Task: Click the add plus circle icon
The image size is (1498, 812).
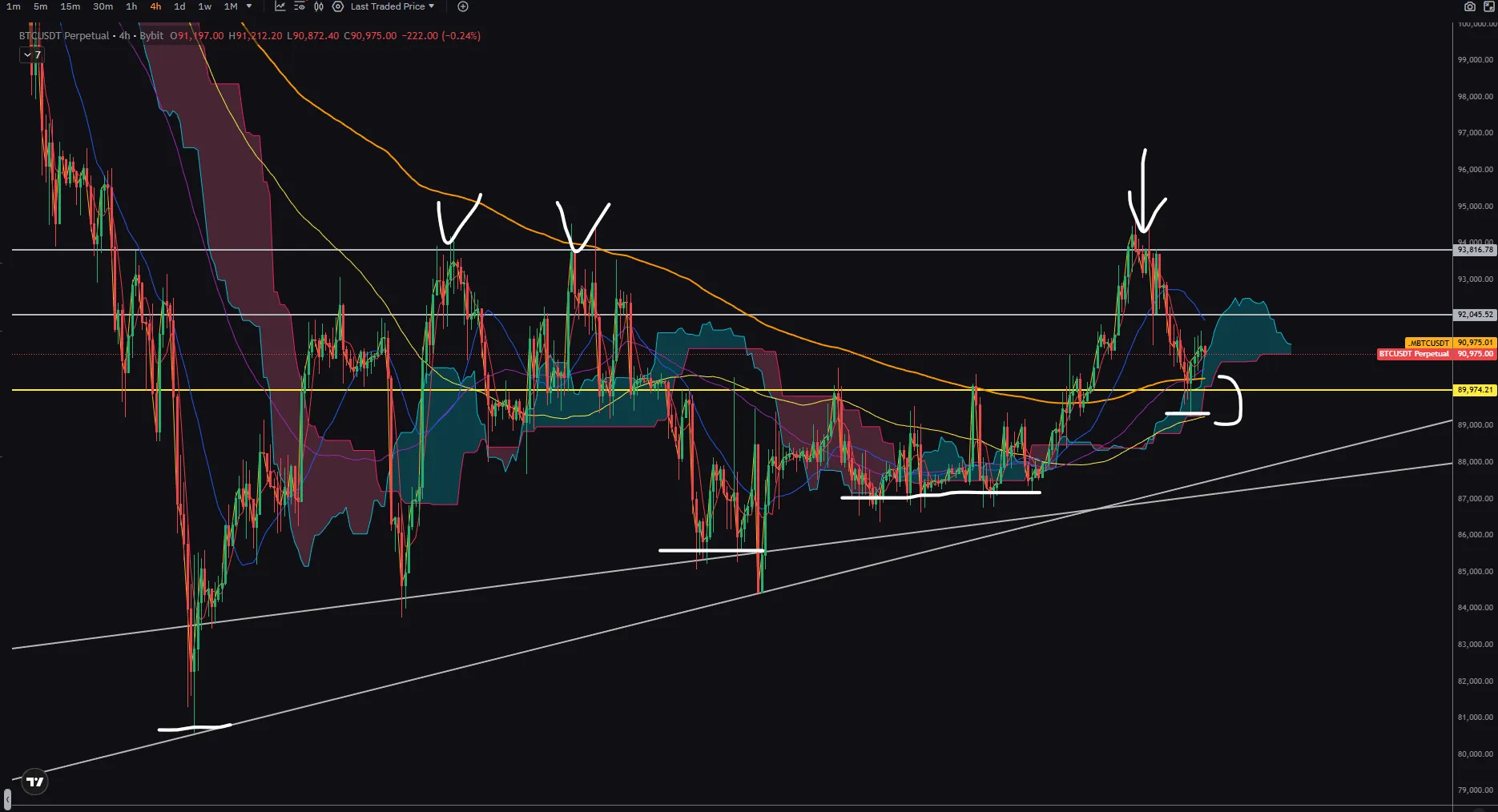Action: 463,6
